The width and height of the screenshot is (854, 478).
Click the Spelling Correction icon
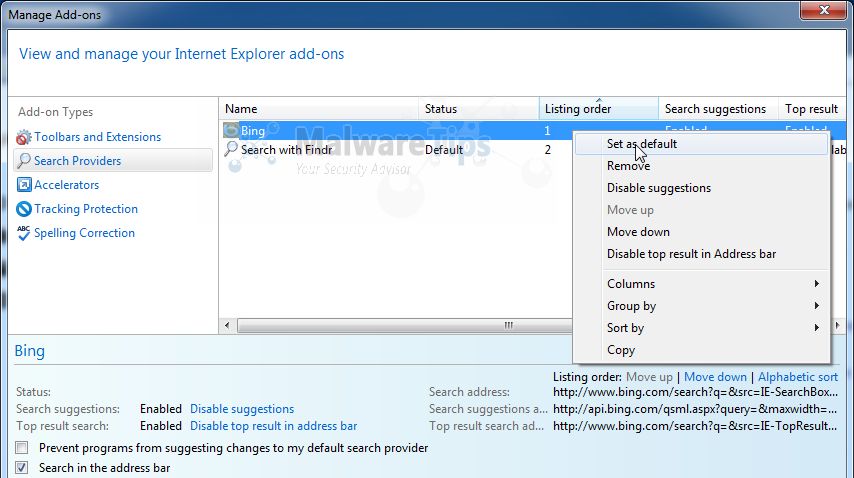(23, 233)
